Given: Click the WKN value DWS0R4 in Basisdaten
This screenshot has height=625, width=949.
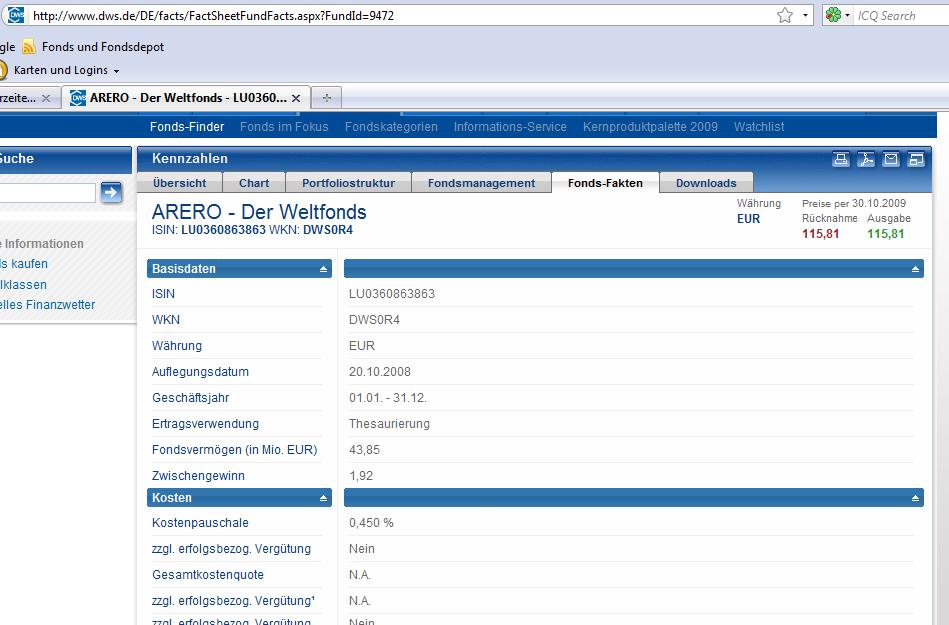Looking at the screenshot, I should [x=374, y=320].
